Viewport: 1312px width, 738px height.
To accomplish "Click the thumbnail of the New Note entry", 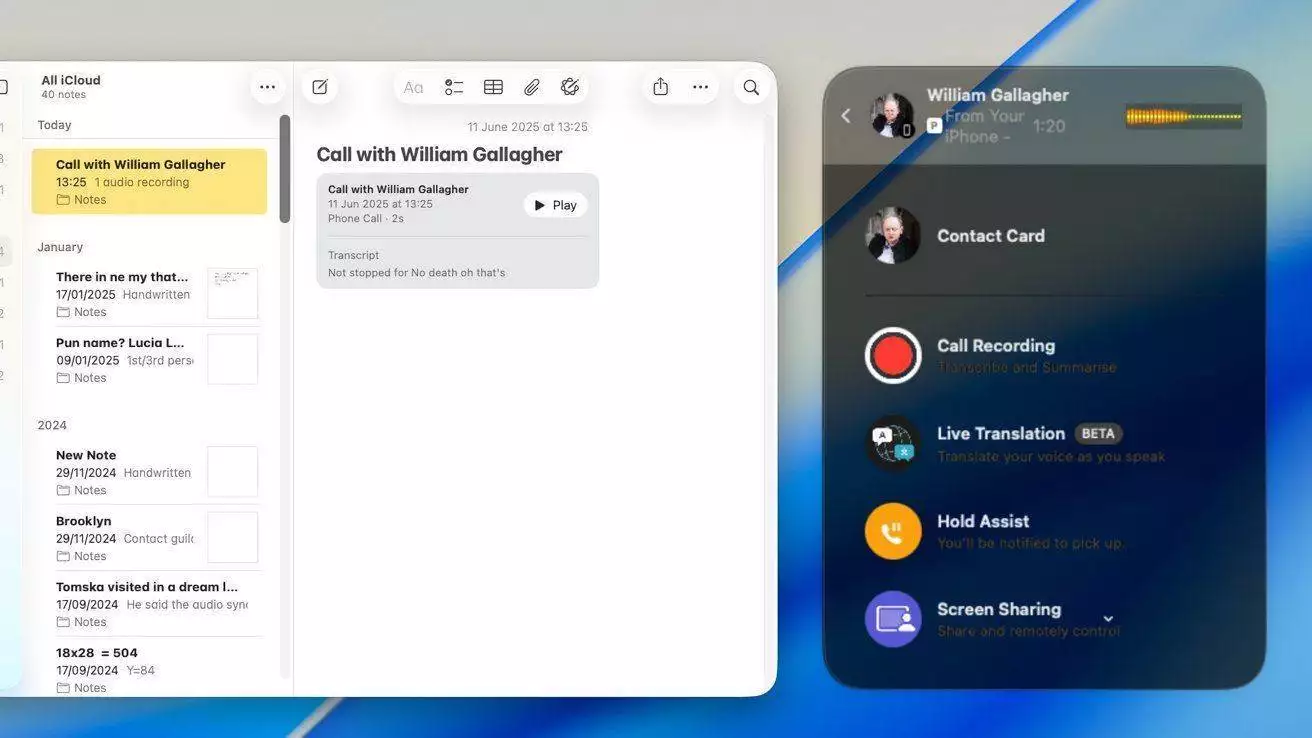I will [x=233, y=471].
